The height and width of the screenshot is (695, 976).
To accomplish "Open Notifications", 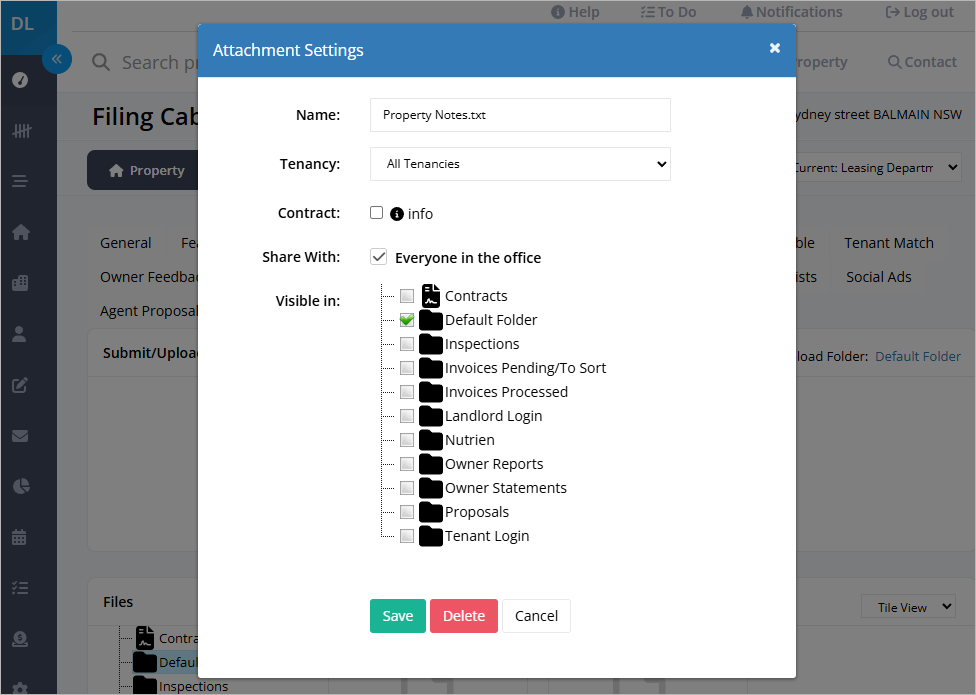I will point(791,12).
